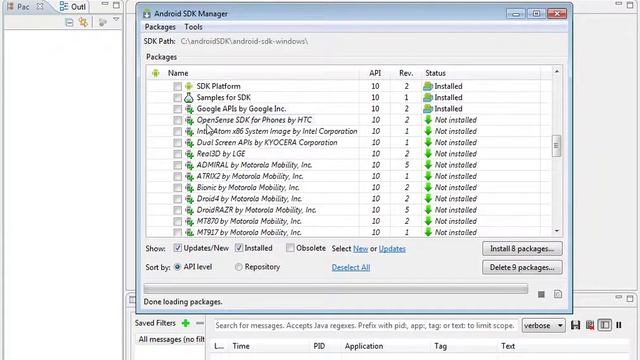This screenshot has height=360, width=640.
Task: Click the package list scrollbar down arrow
Action: (x=557, y=231)
